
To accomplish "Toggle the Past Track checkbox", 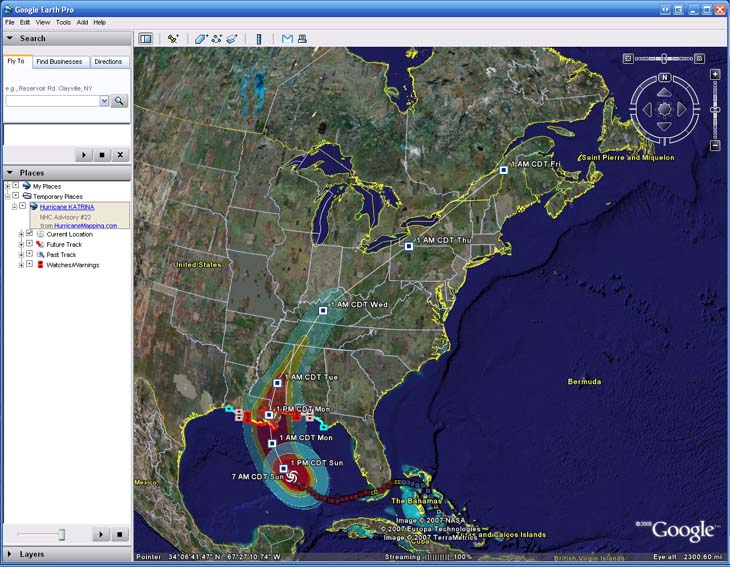I will (x=29, y=253).
